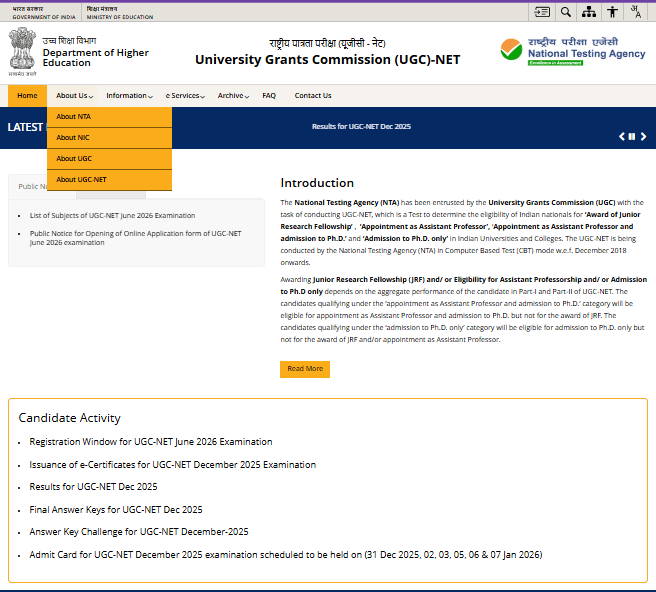Click Department of Higher Education title
The width and height of the screenshot is (656, 592).
pos(95,58)
